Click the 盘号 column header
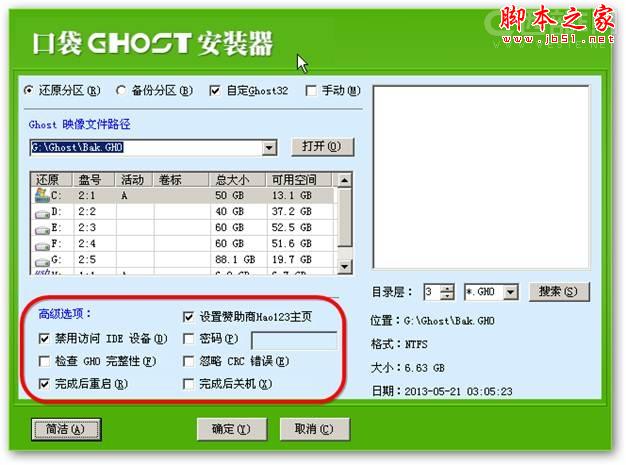 [x=93, y=180]
